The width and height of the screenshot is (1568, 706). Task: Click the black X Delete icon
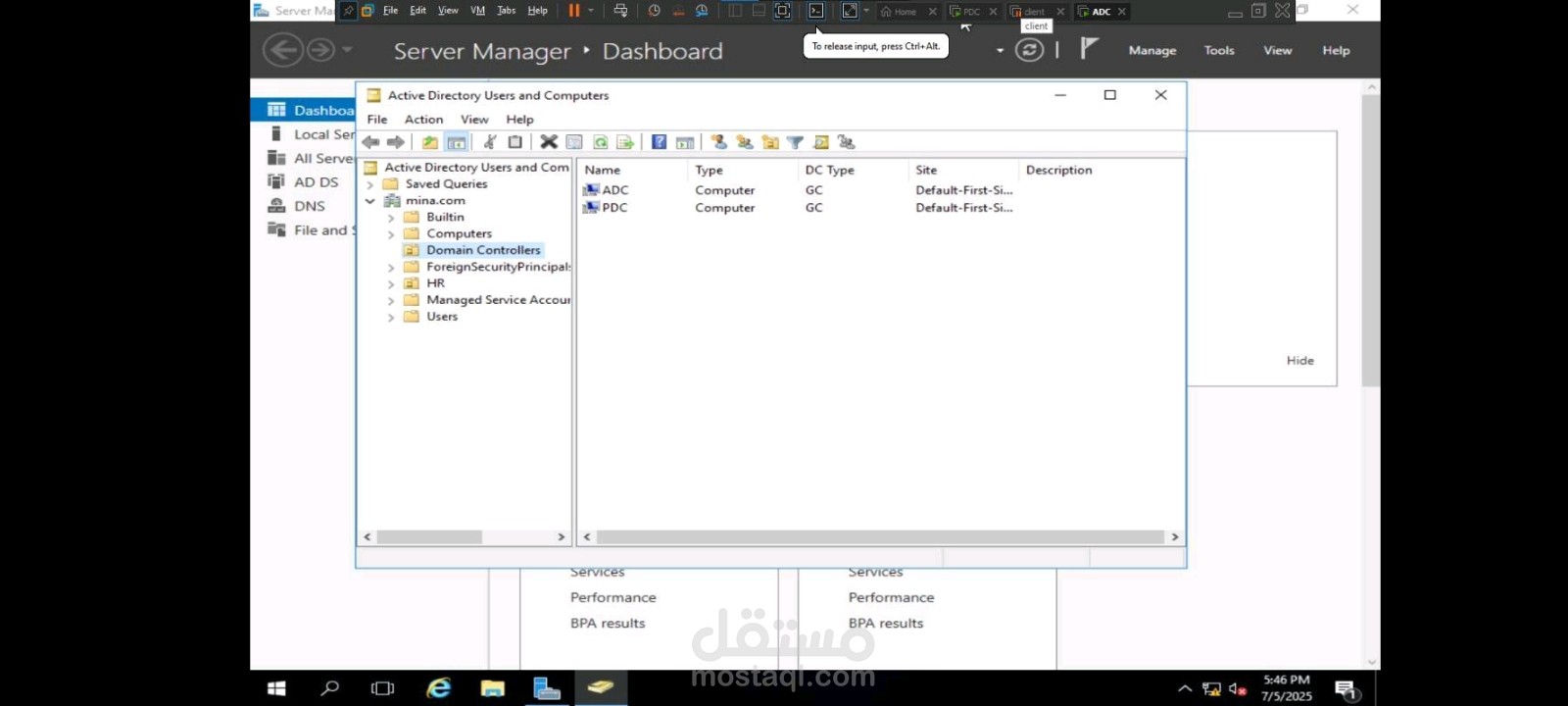(x=549, y=142)
